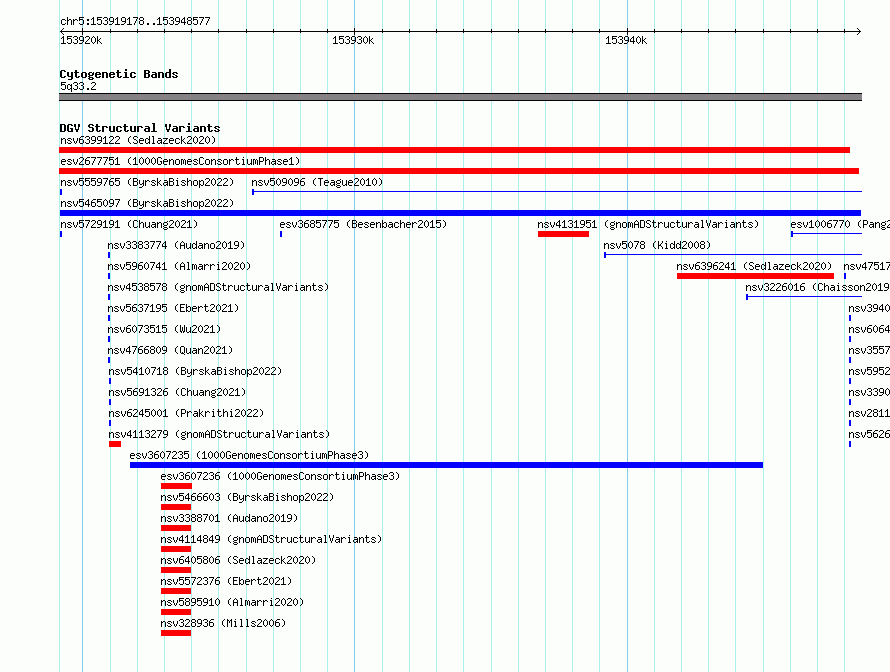Screen dimensions: 890x672
Task: Open nsv3226016 (Chaisson2019) variant label
Action: (817, 287)
